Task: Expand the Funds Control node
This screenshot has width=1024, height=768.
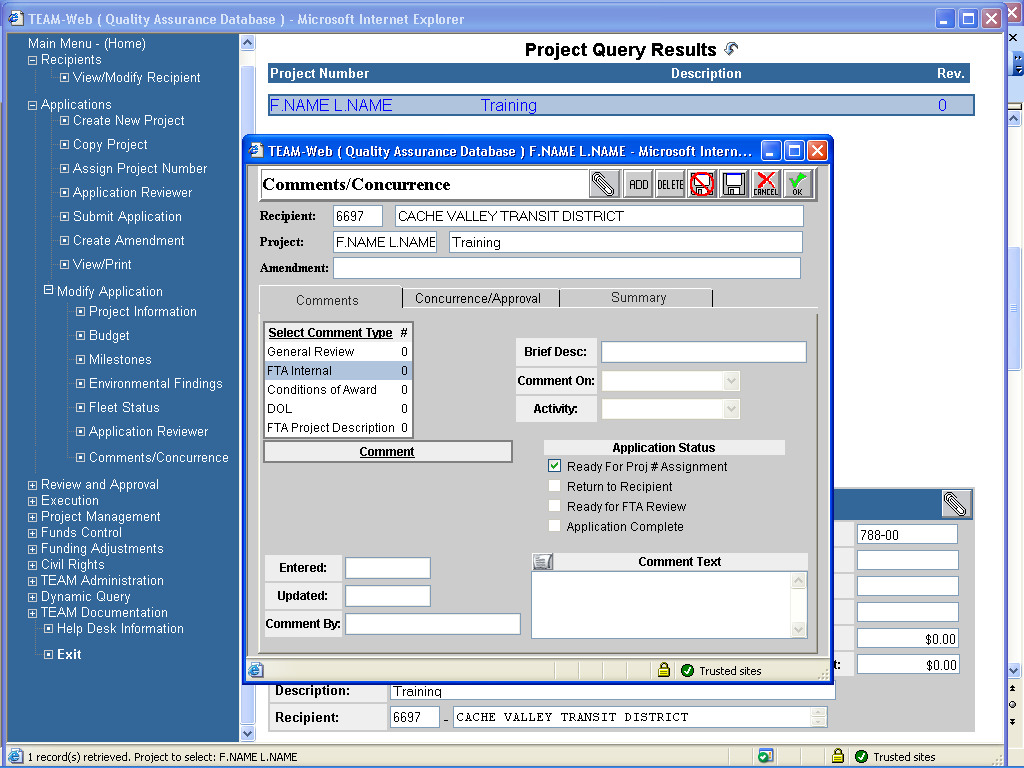Action: [32, 534]
